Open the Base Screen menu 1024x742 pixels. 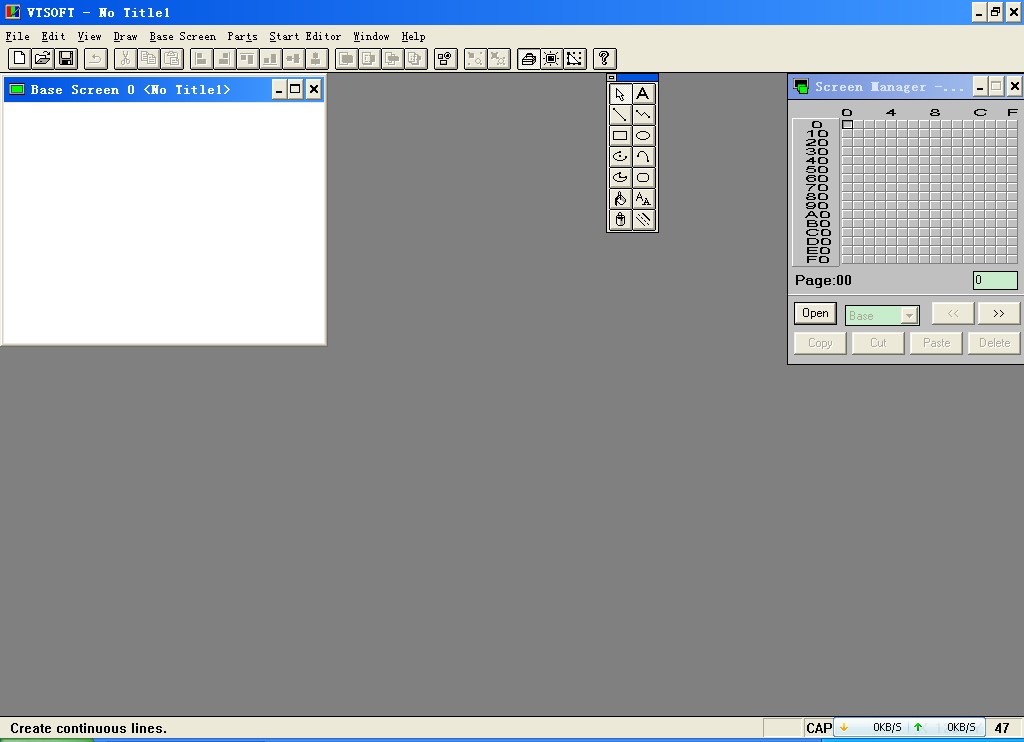pos(182,36)
